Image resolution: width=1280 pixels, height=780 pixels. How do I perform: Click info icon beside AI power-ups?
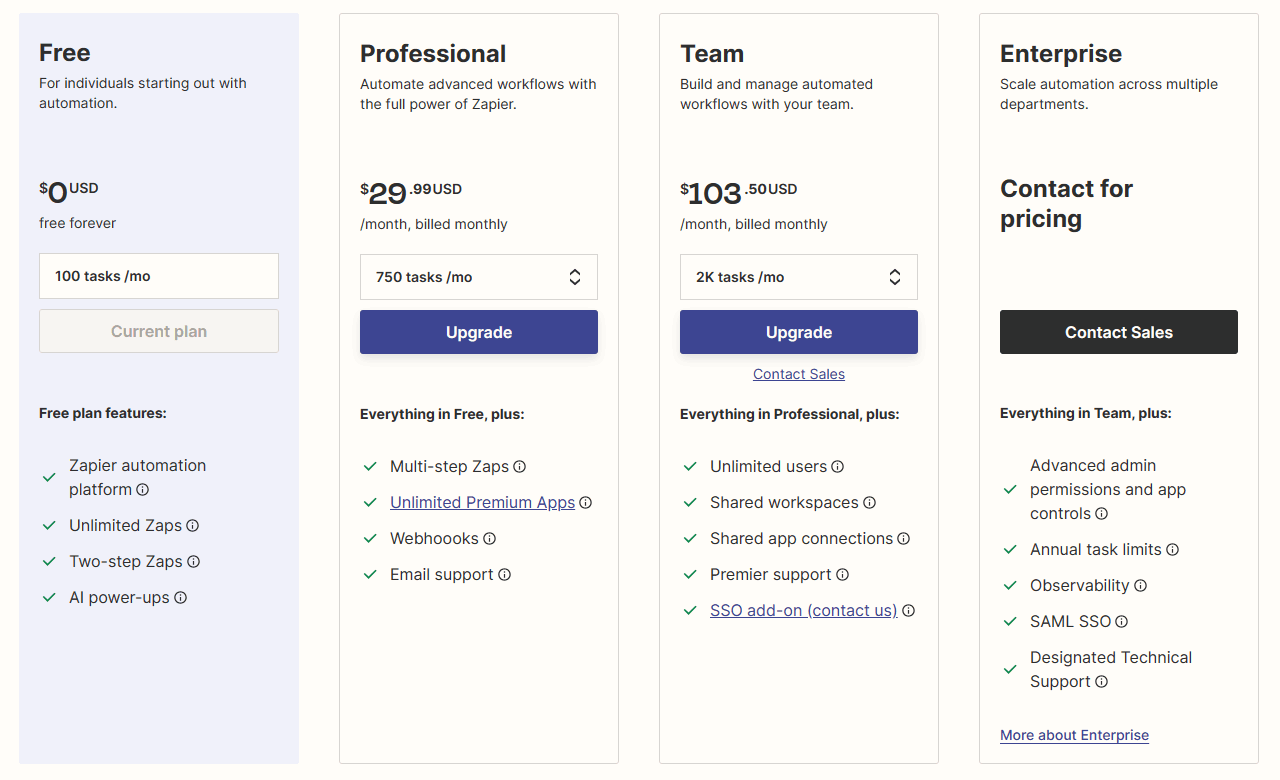click(181, 598)
